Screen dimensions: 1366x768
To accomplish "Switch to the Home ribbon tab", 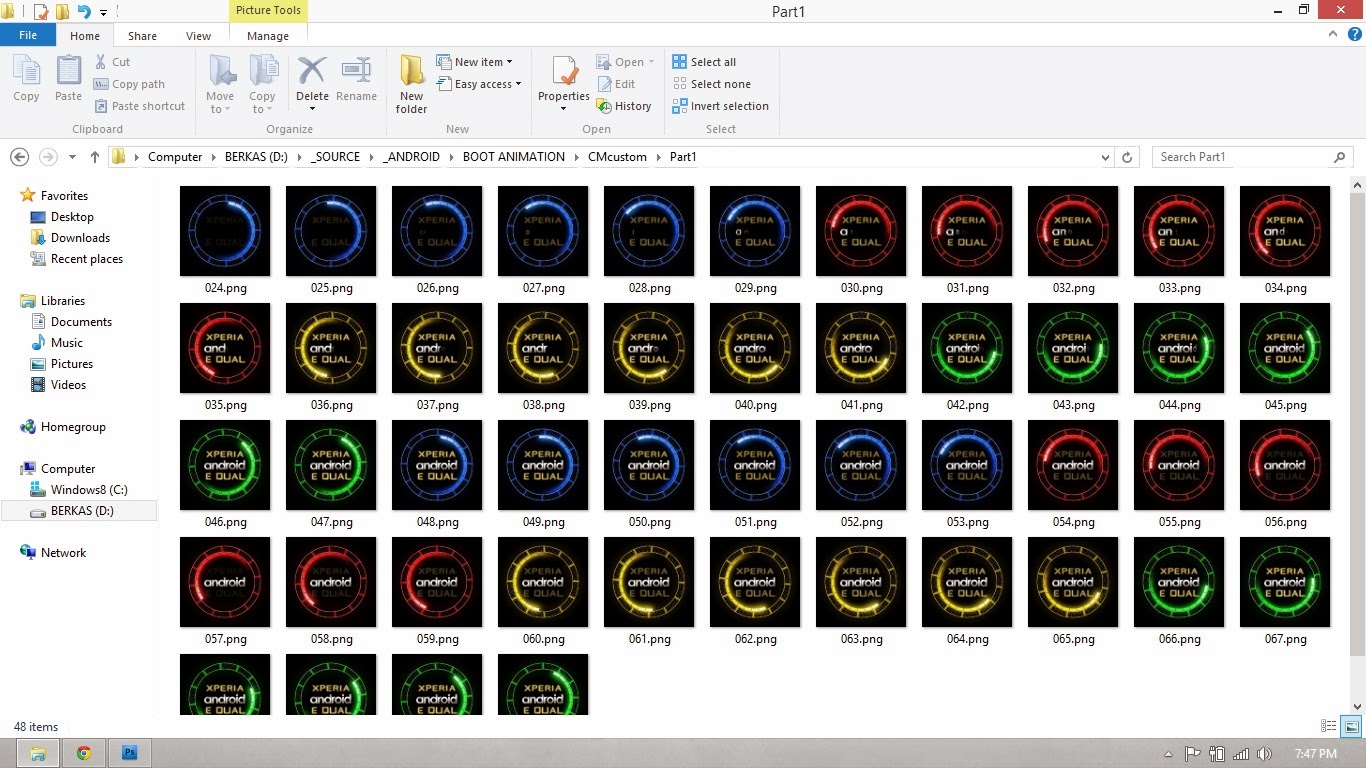I will tap(85, 36).
